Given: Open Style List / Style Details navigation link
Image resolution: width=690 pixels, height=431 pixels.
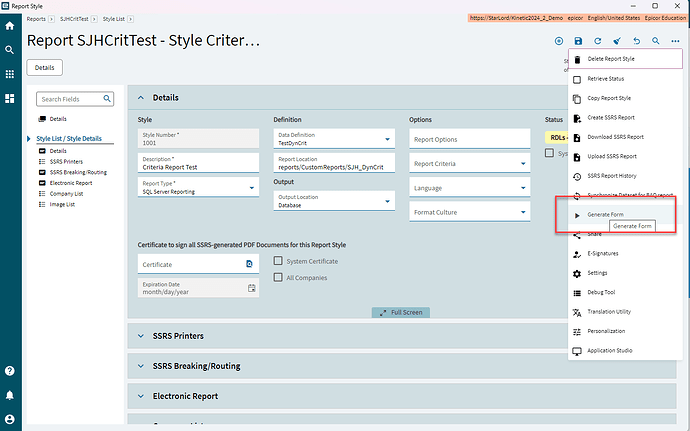Looking at the screenshot, I should click(69, 138).
